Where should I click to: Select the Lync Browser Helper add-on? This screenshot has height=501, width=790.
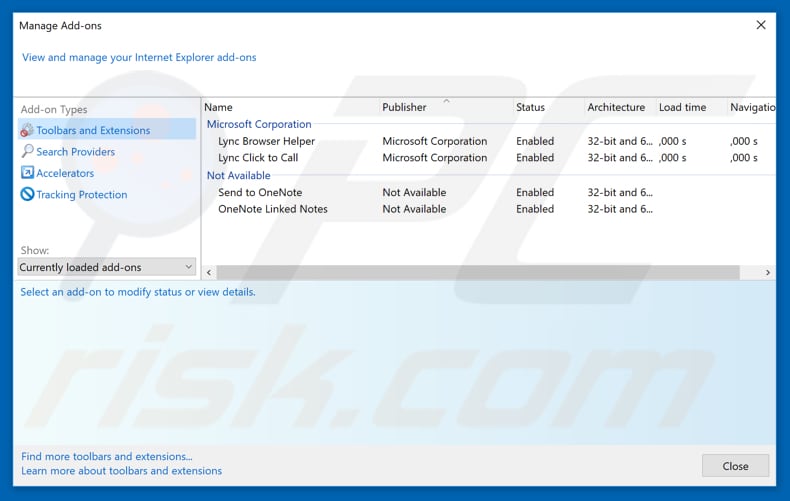pyautogui.click(x=266, y=141)
